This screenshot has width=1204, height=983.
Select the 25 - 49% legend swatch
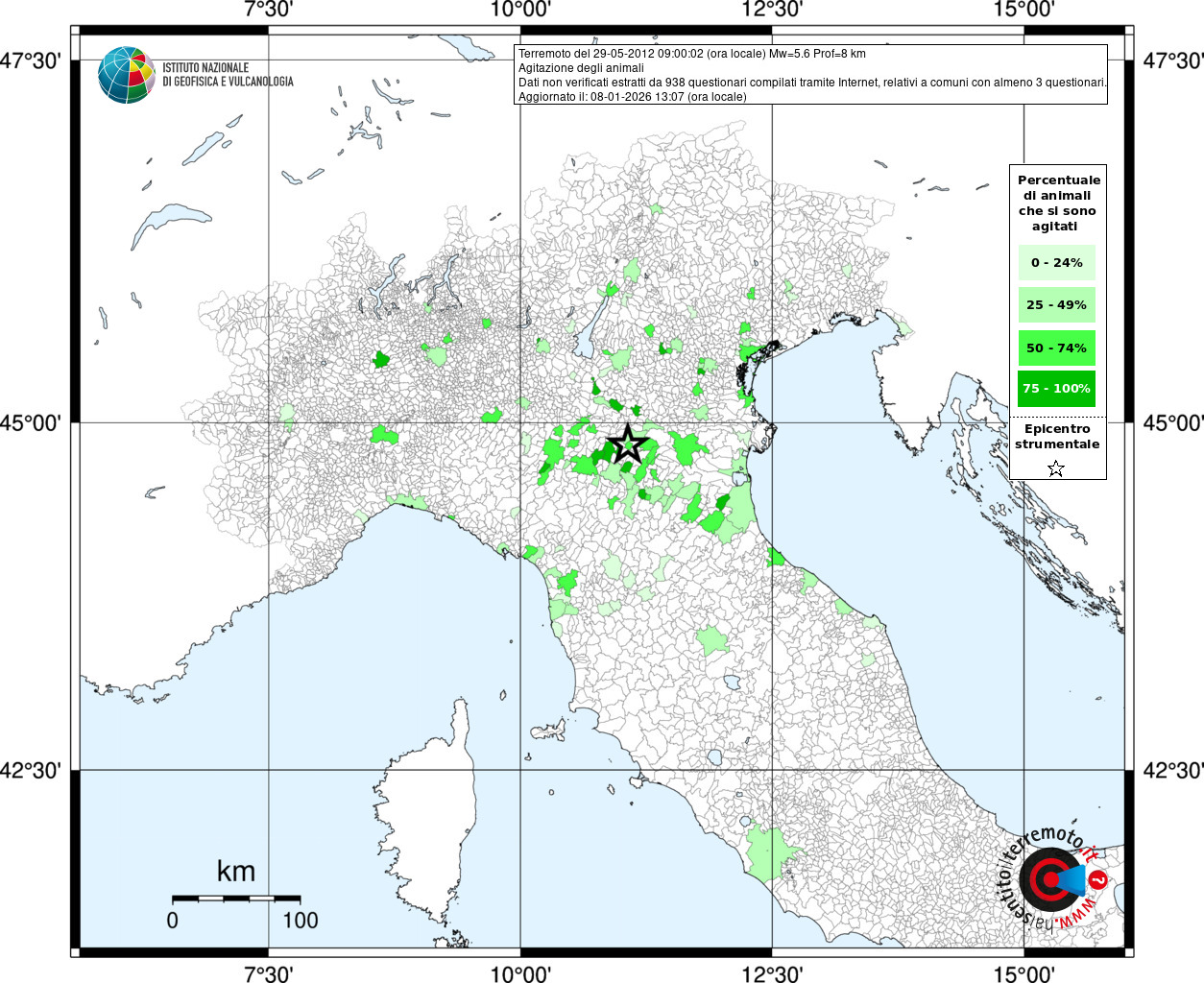point(1056,305)
